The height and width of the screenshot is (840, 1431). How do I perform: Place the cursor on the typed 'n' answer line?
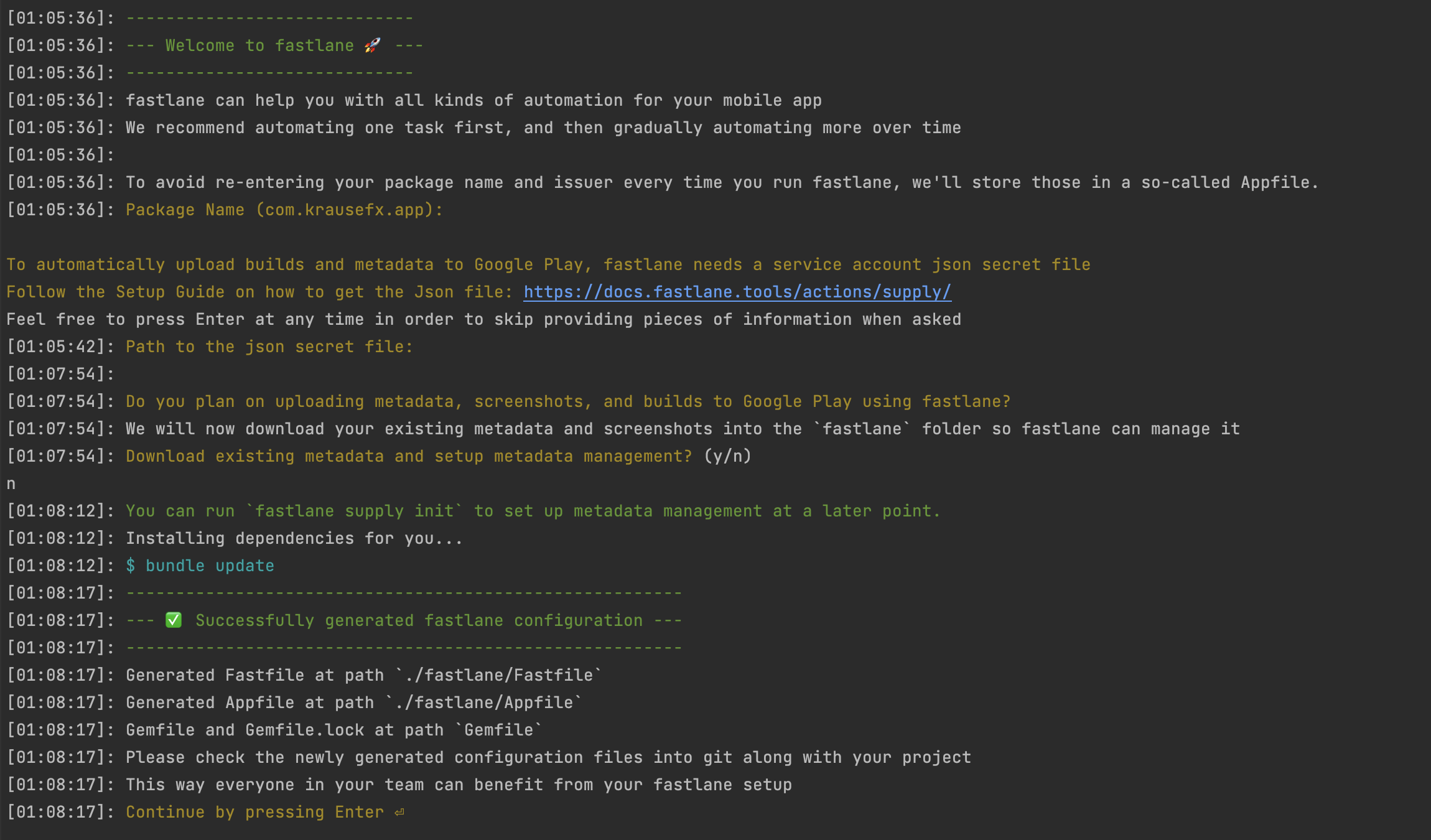coord(11,483)
